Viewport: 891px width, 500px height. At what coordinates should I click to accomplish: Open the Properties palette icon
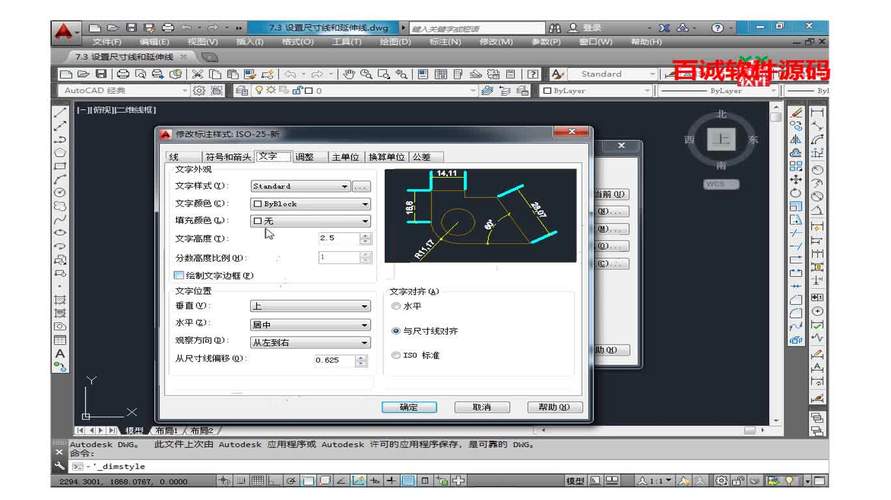423,74
